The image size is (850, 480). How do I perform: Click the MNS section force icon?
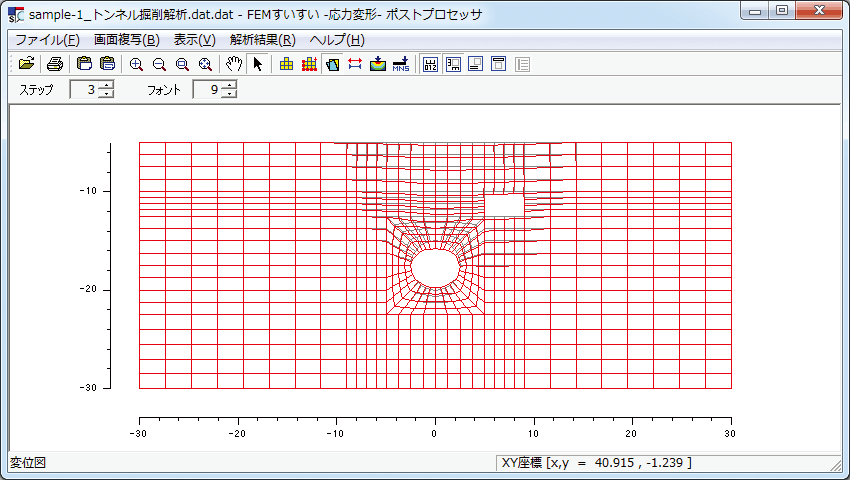click(x=401, y=65)
